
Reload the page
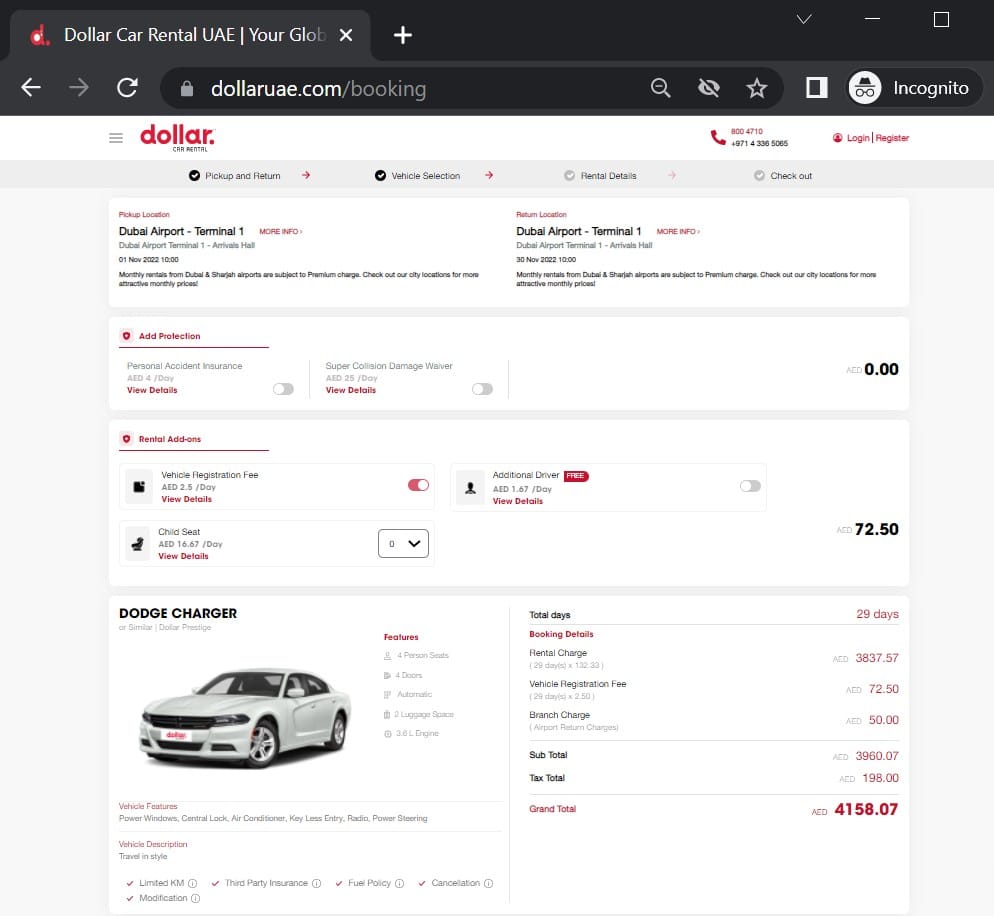127,87
